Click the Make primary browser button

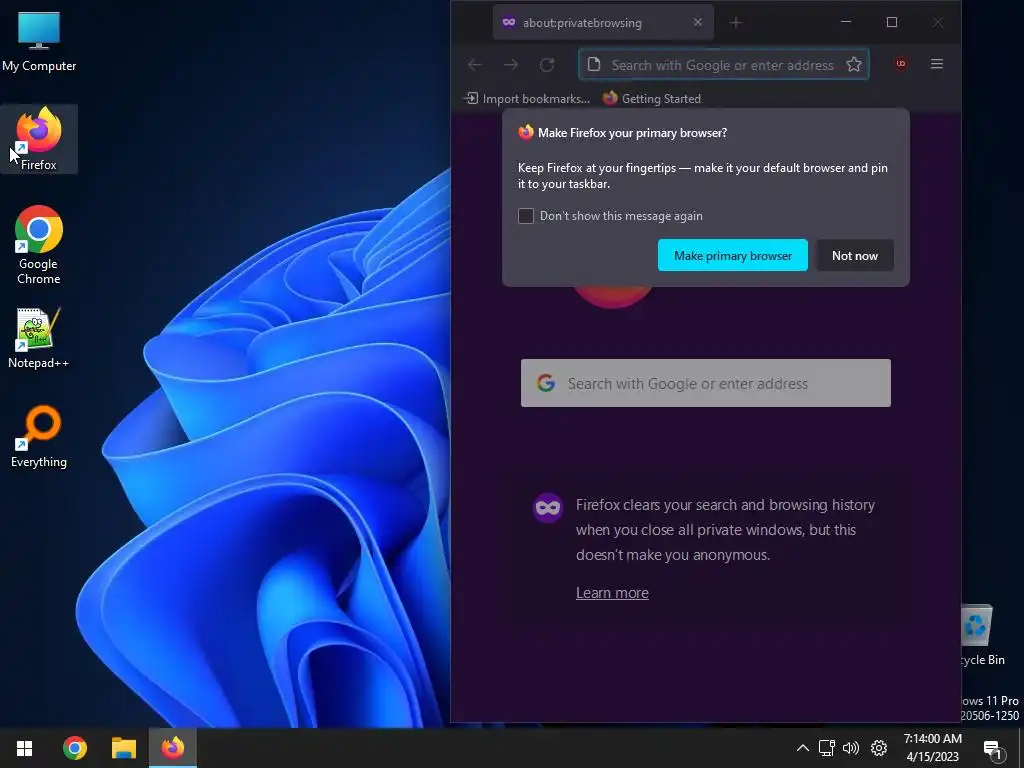click(x=733, y=255)
